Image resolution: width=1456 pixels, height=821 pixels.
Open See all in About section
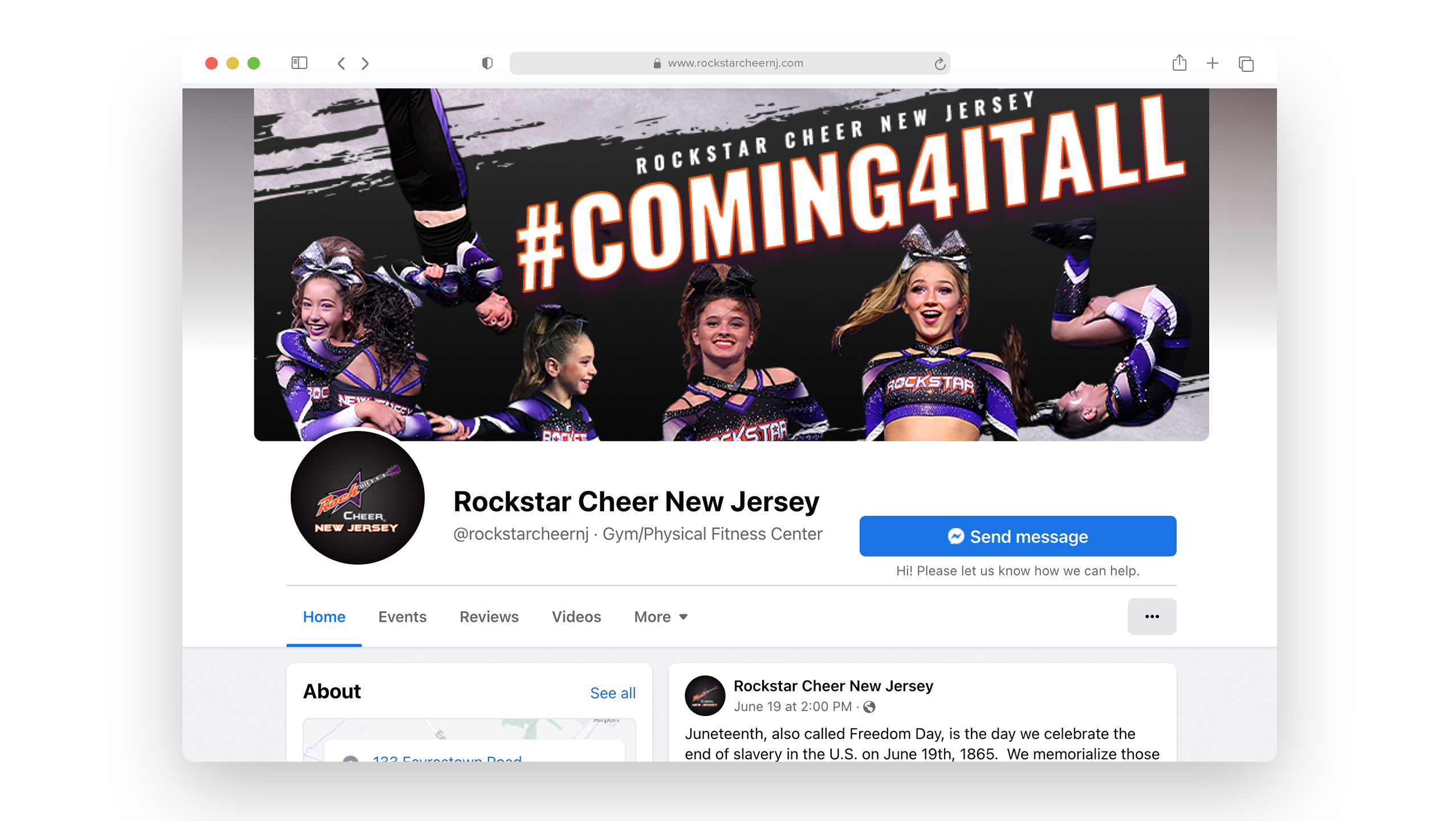(x=613, y=693)
